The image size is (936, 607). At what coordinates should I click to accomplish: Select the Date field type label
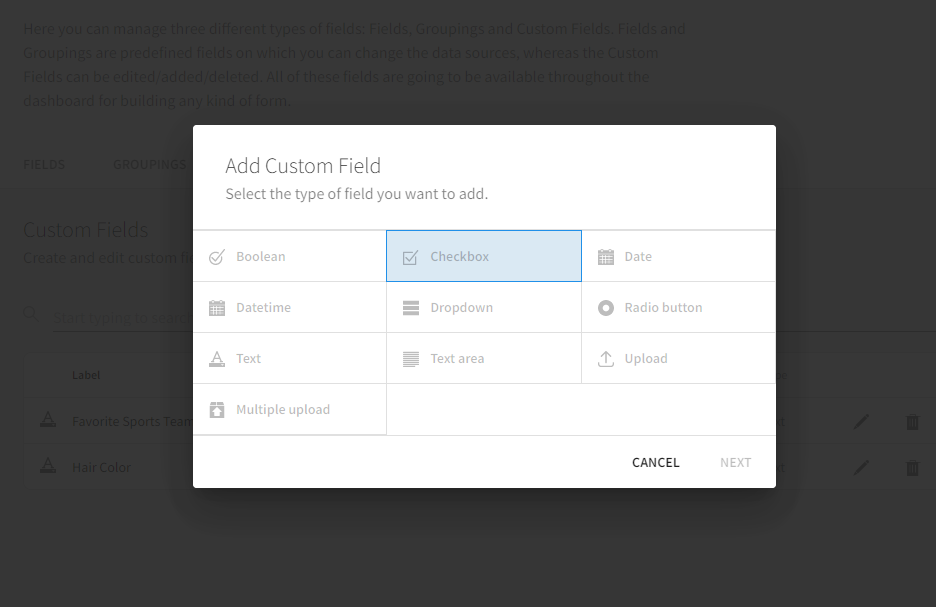pos(638,257)
